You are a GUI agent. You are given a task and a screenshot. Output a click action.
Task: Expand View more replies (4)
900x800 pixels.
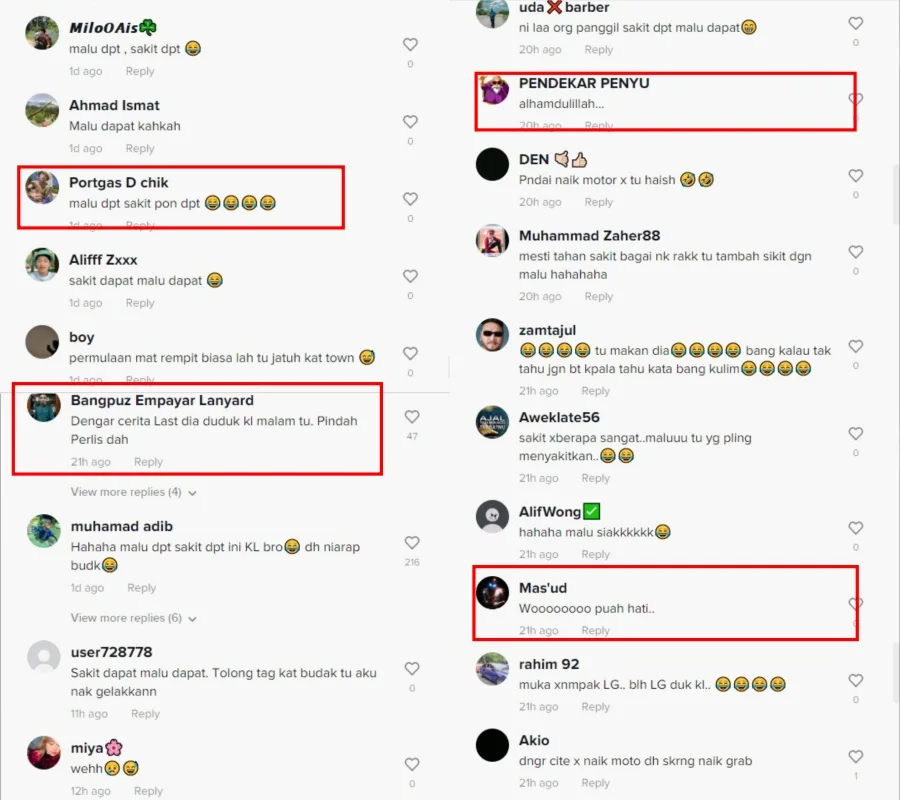(133, 492)
